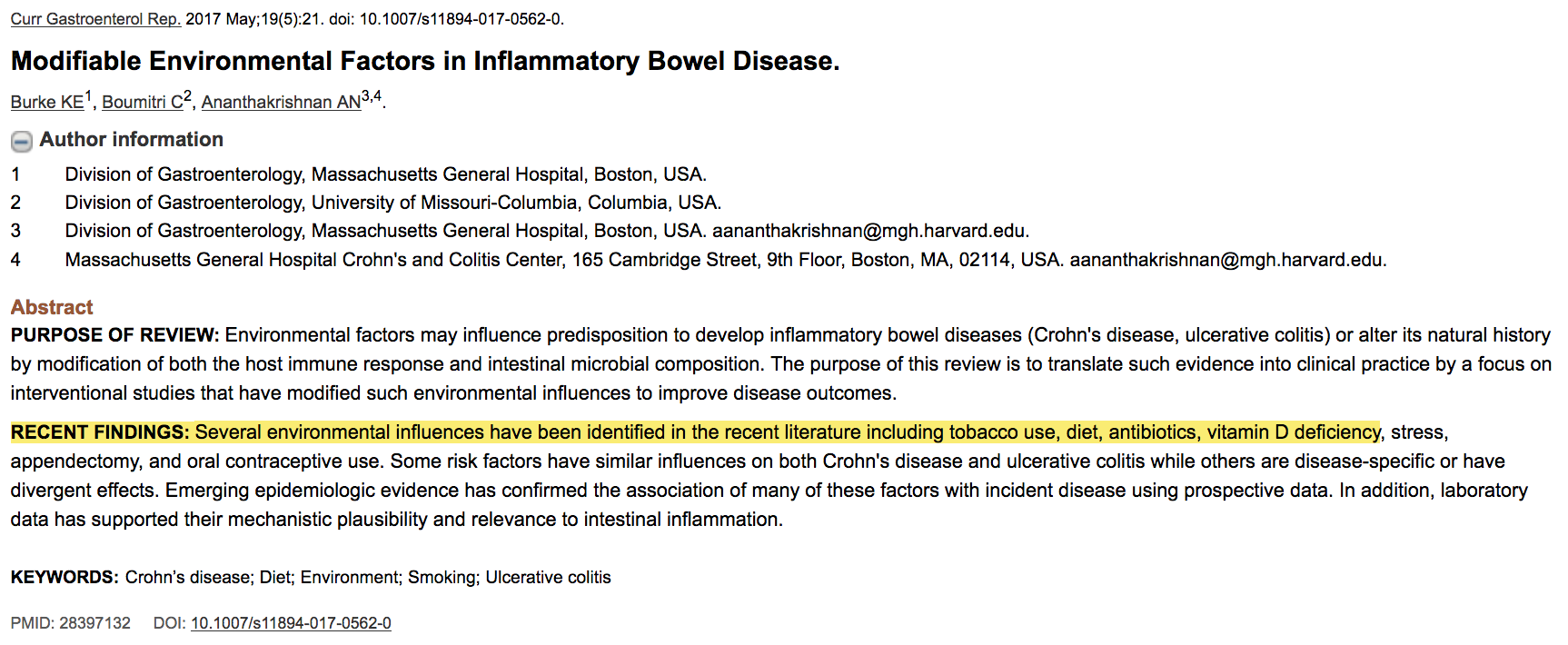Image resolution: width=1568 pixels, height=645 pixels.
Task: Click the Ulcerative colitis keyword
Action: point(548,578)
